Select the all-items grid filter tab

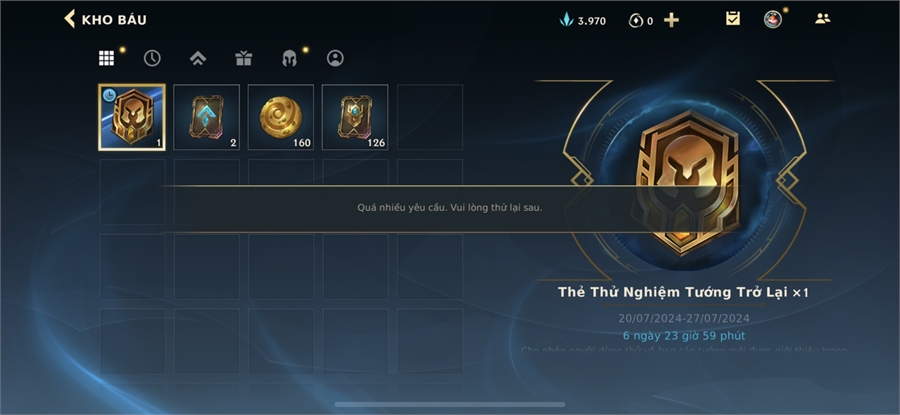(x=106, y=58)
